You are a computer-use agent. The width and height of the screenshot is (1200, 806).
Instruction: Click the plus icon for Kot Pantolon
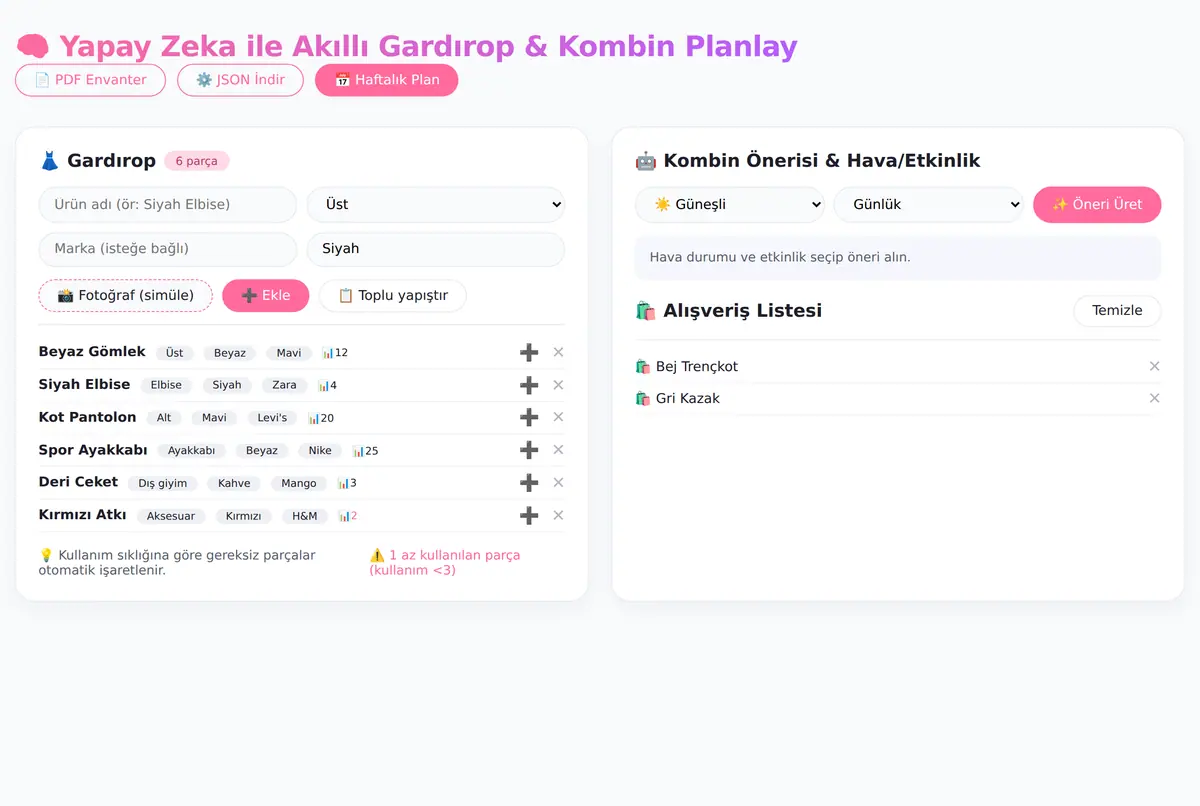pyautogui.click(x=529, y=417)
